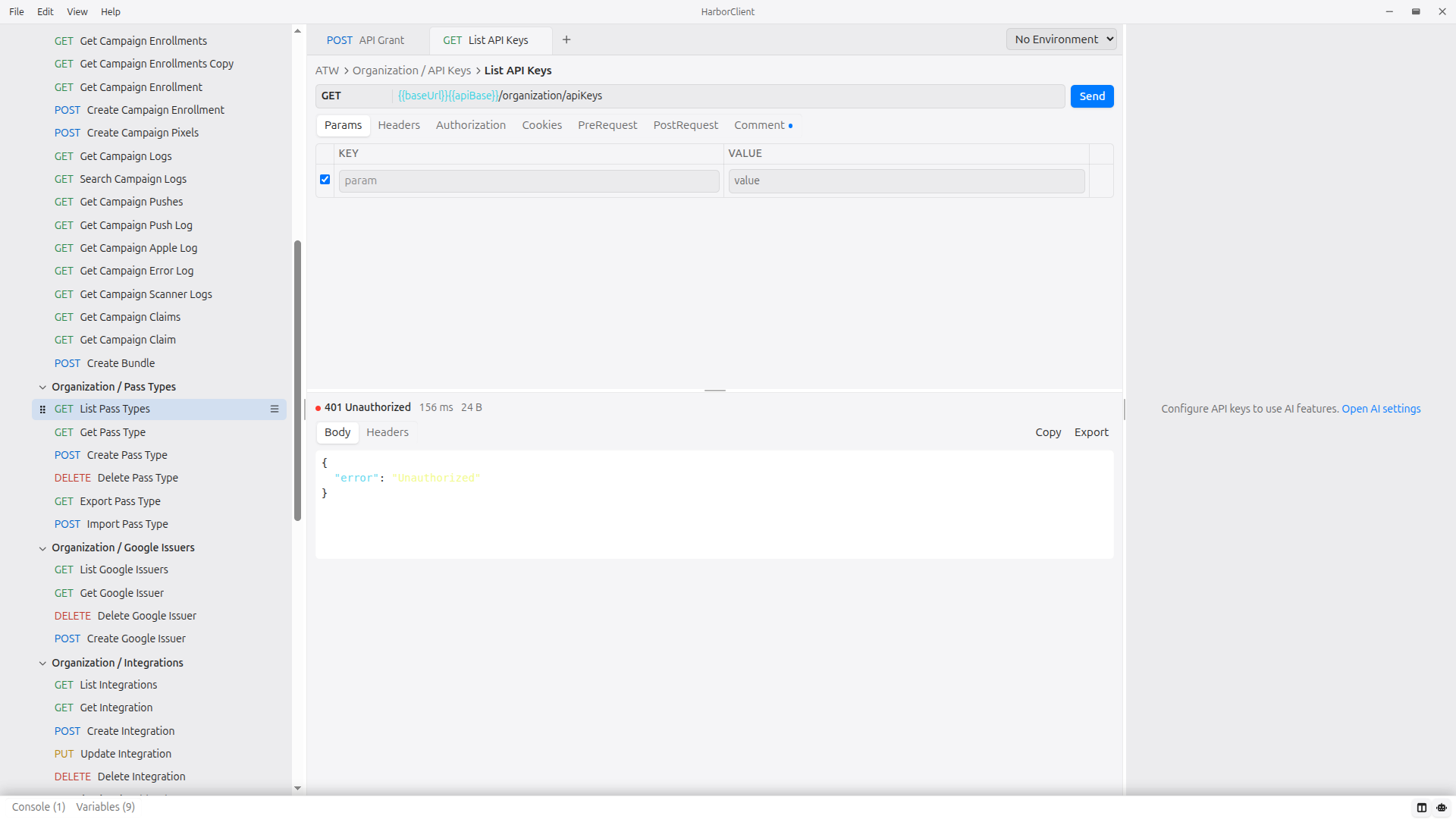Toggle the split layout icon in status bar

pos(1422,808)
